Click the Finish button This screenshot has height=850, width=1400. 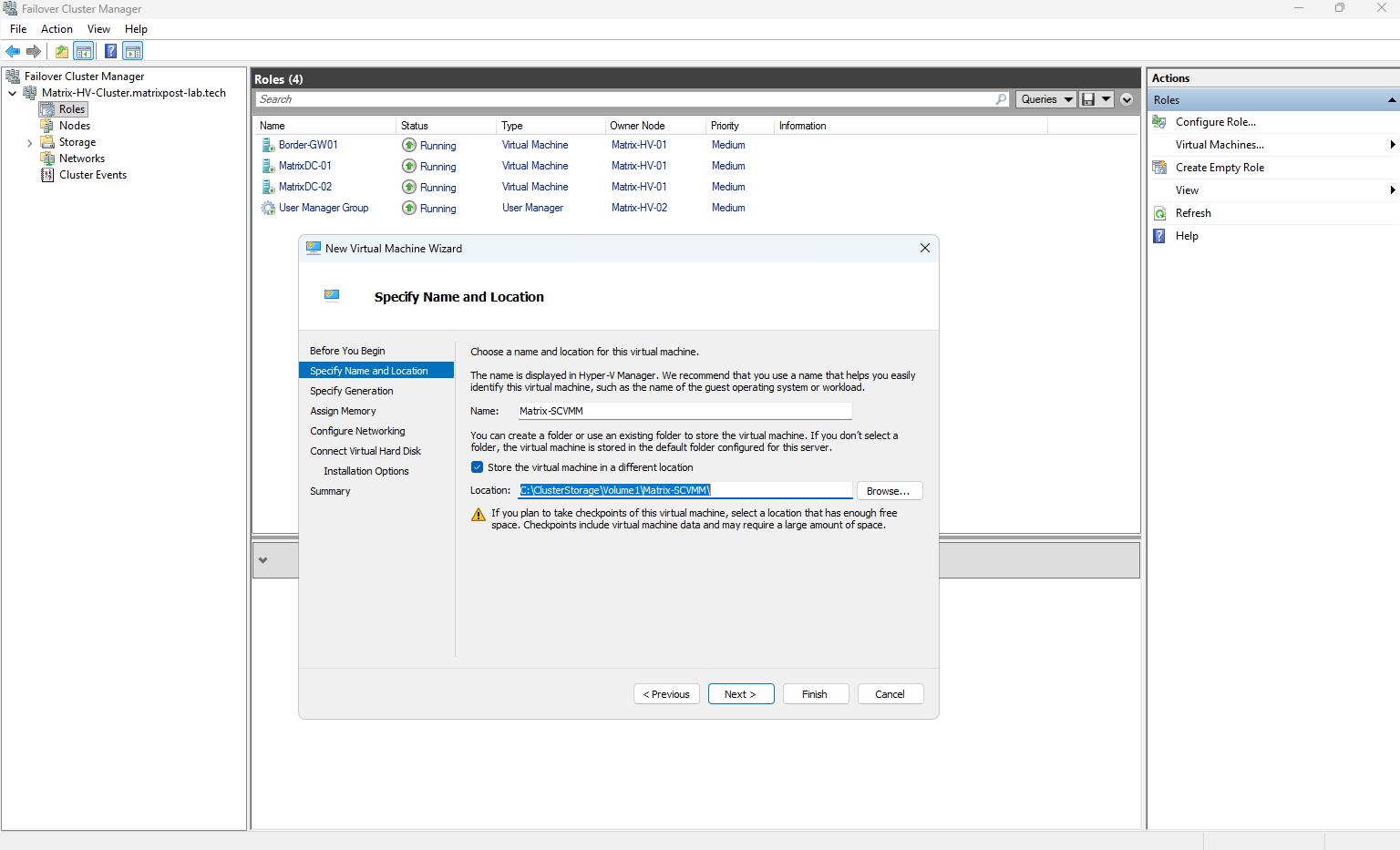point(816,694)
